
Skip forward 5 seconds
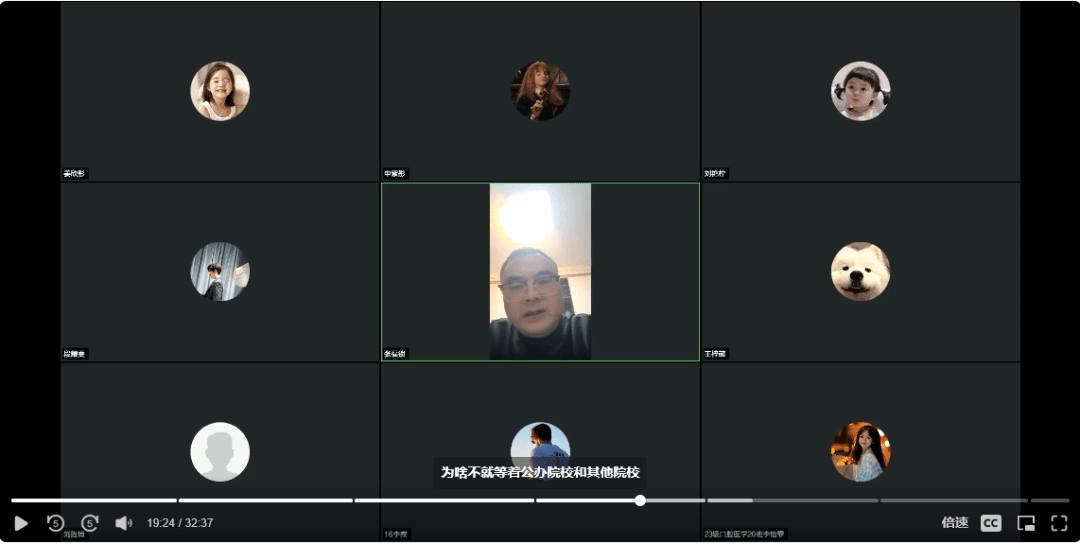(90, 523)
